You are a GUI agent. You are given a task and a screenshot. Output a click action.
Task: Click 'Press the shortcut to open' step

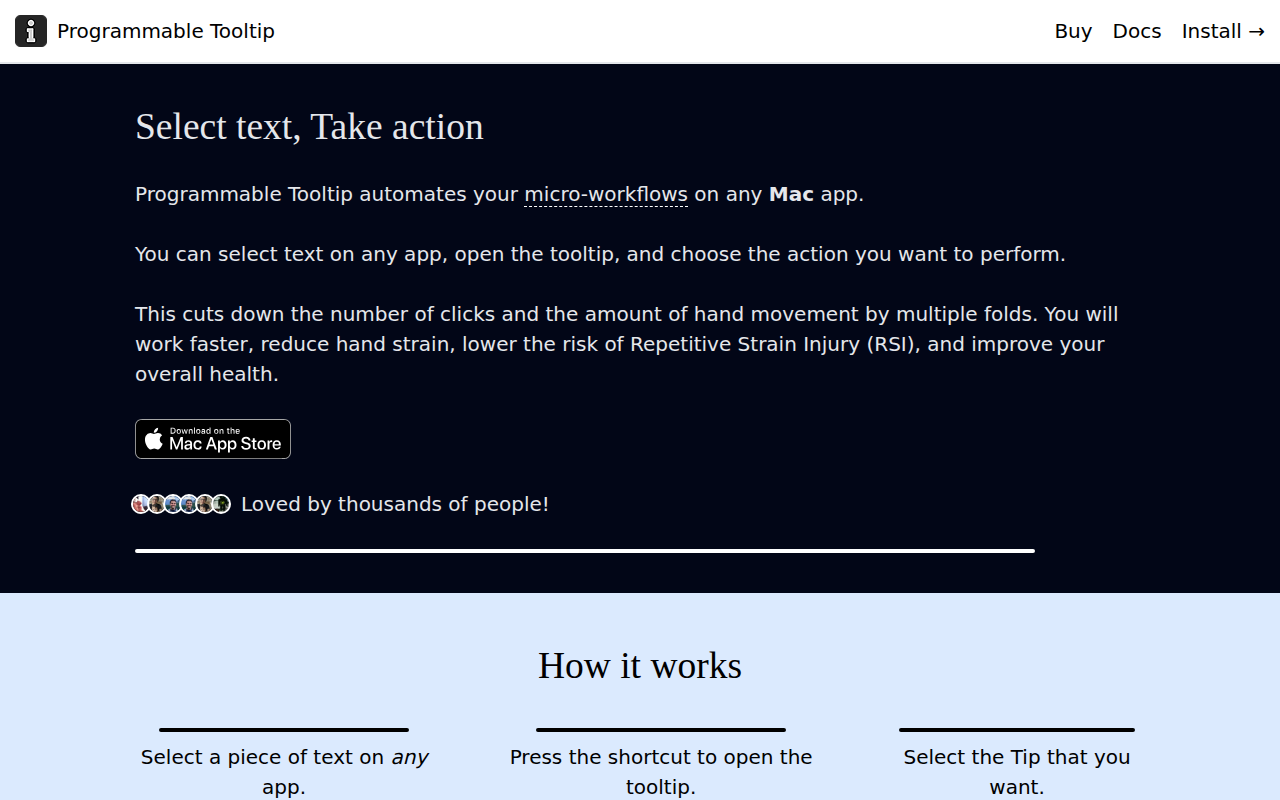(x=661, y=772)
